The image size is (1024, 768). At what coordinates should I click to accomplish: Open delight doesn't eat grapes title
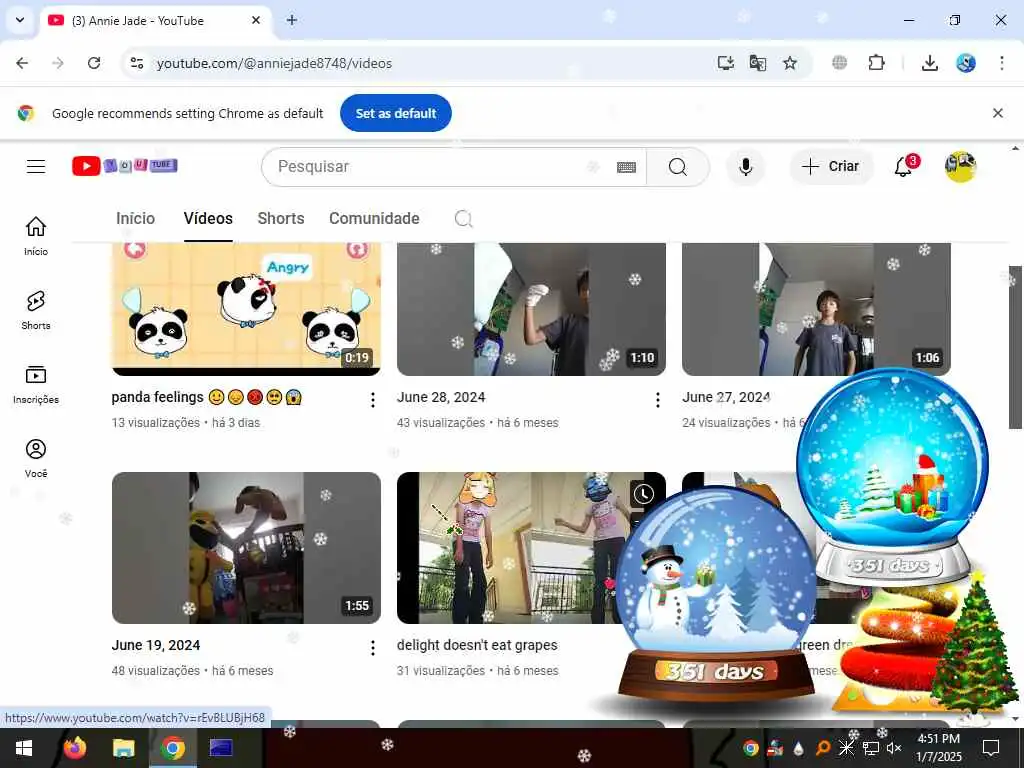point(477,645)
